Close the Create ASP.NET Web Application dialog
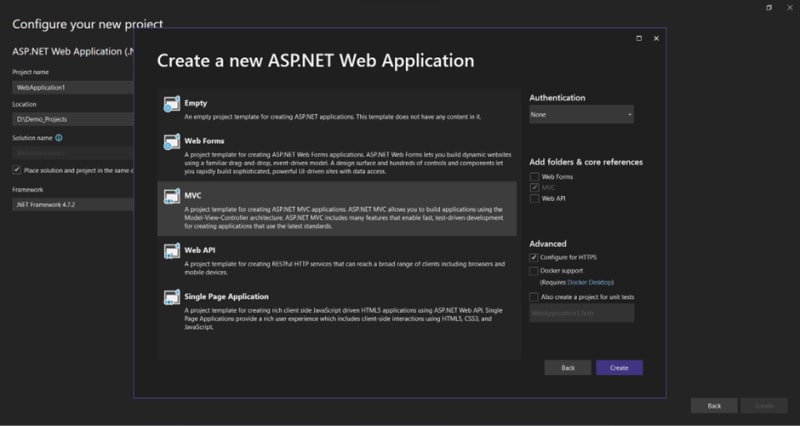The image size is (800, 426). click(656, 38)
